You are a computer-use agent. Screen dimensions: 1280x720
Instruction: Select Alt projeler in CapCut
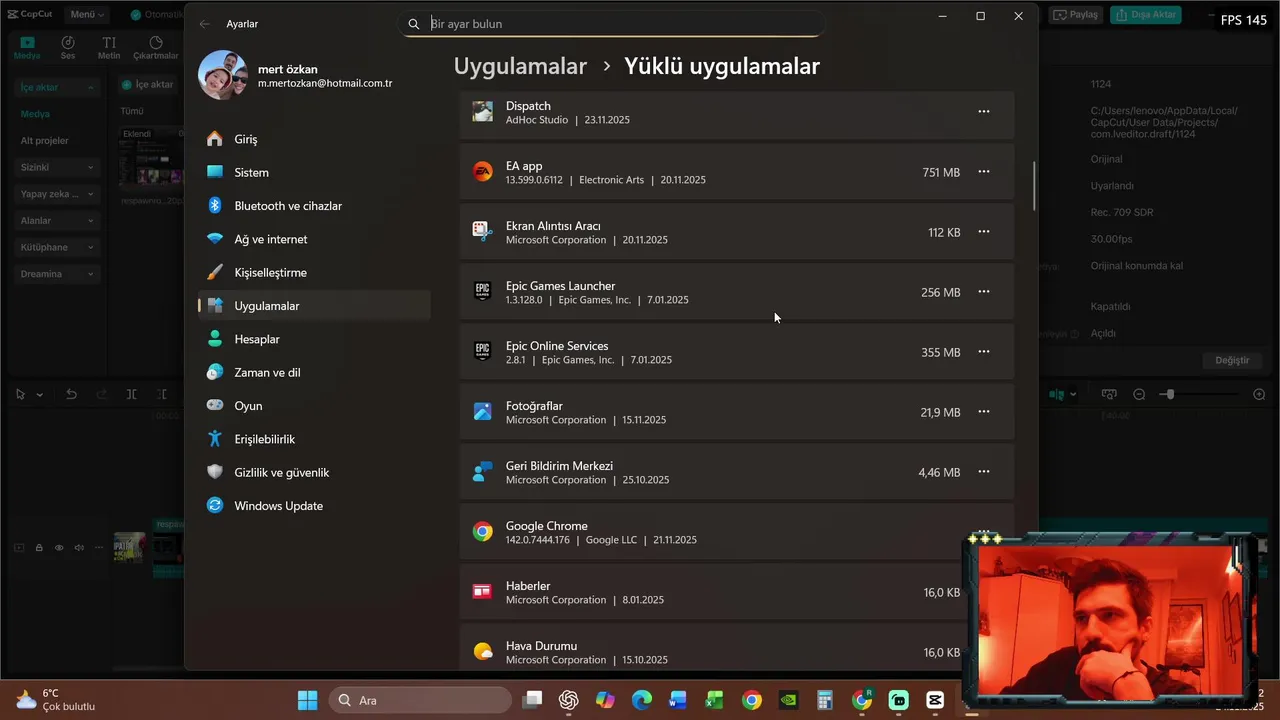coord(45,141)
